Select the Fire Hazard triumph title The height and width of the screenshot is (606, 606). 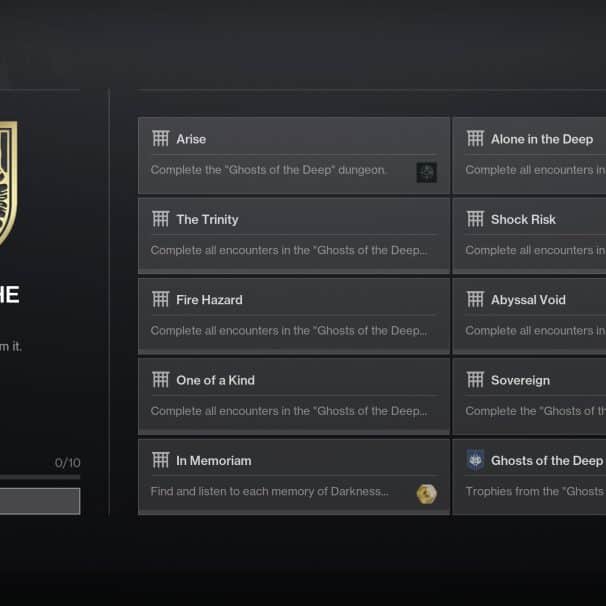point(209,300)
